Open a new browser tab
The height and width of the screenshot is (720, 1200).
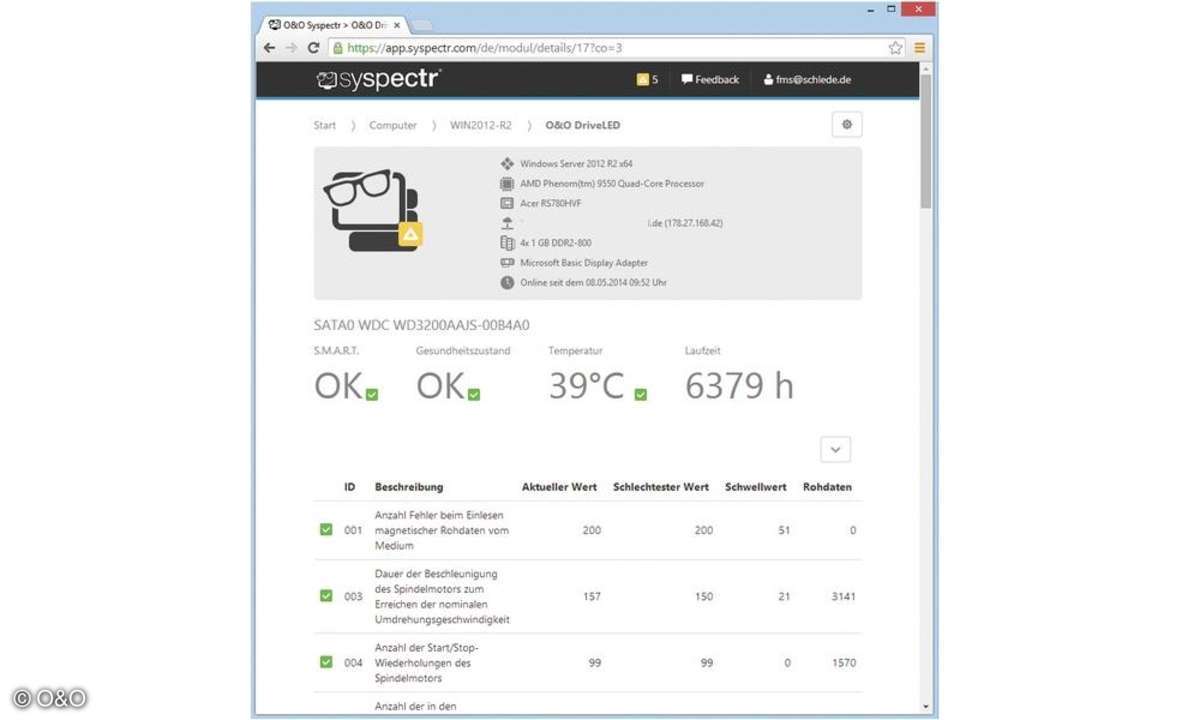click(421, 25)
